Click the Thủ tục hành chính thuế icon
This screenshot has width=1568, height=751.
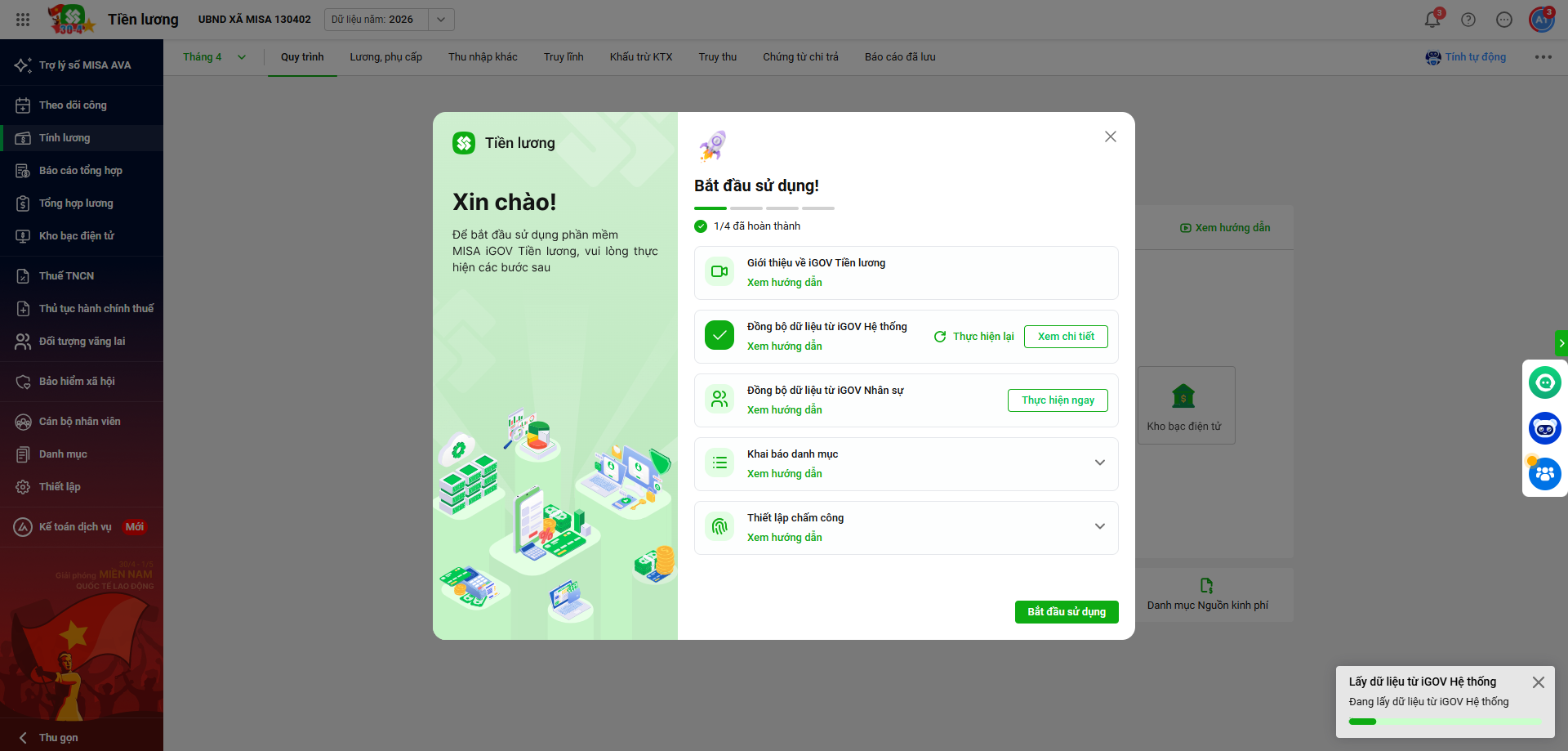(23, 309)
